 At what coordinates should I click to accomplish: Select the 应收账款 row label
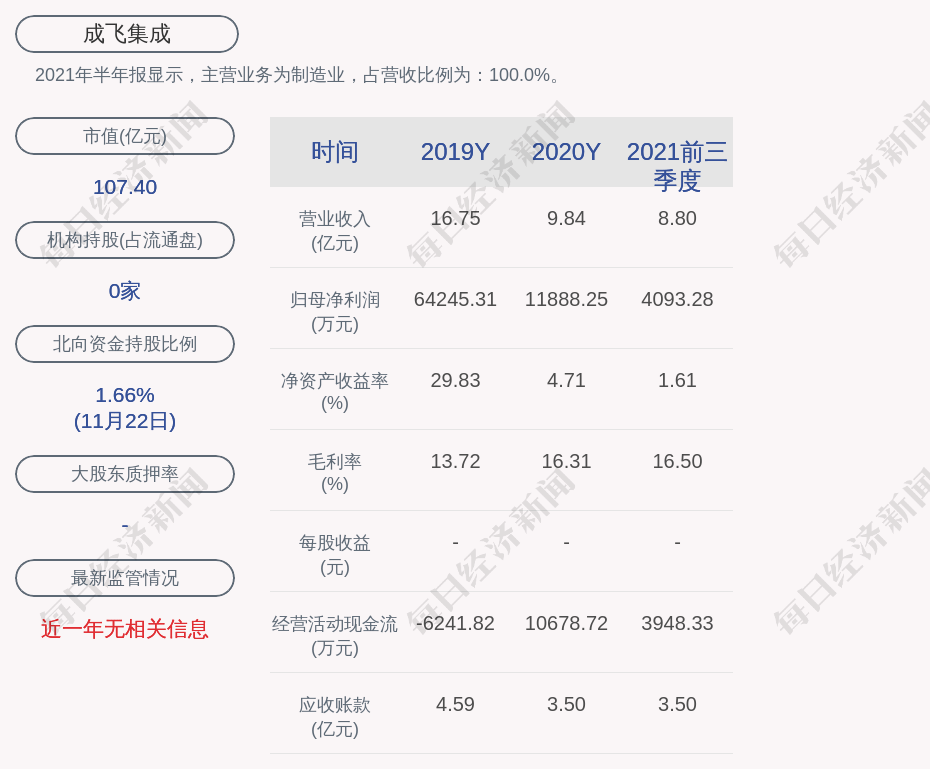pos(335,715)
